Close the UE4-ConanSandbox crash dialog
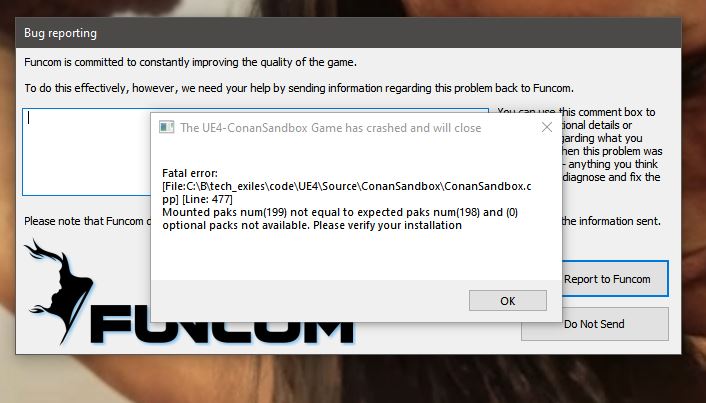 [547, 127]
